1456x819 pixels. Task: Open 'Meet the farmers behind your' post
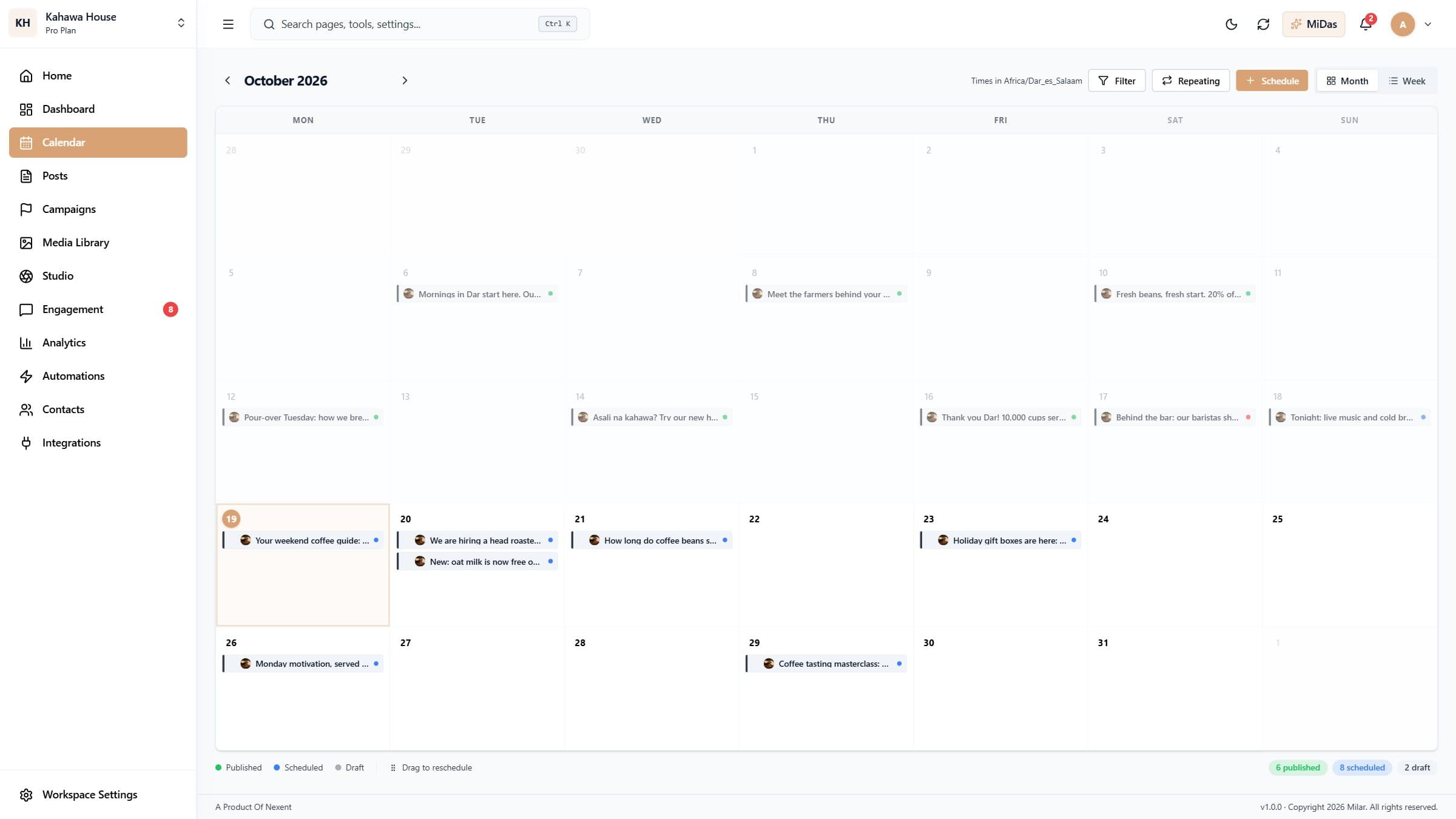[x=826, y=294]
